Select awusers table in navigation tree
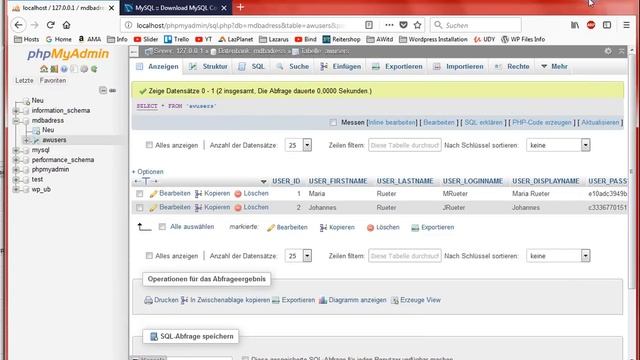Viewport: 640px width, 360px height. click(54, 140)
